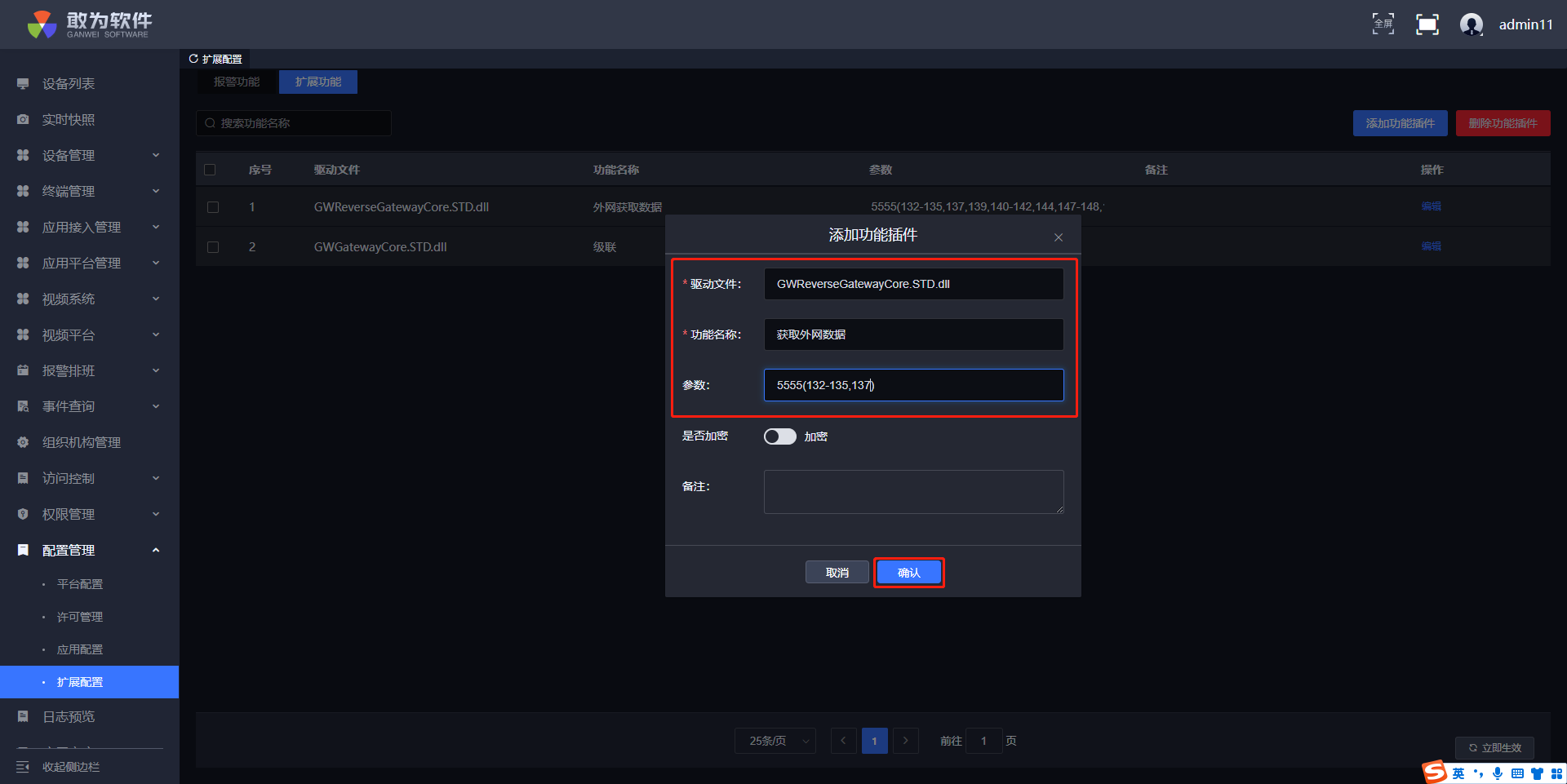1567x784 pixels.
Task: Check the row 1 GWReverseGatewayCore checkbox
Action: click(x=213, y=207)
